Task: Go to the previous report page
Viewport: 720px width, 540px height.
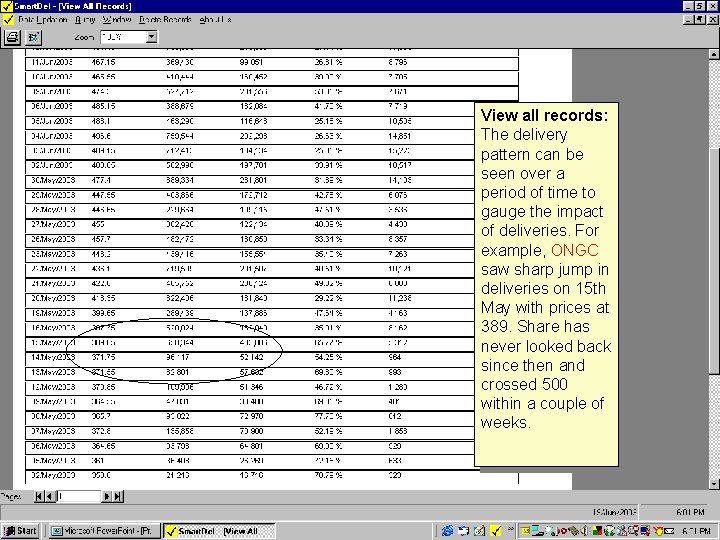Action: [x=50, y=496]
